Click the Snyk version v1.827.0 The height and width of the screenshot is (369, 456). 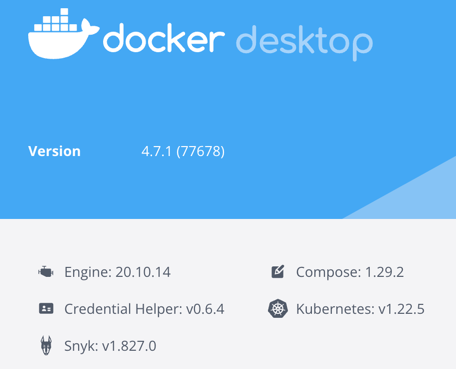point(129,346)
